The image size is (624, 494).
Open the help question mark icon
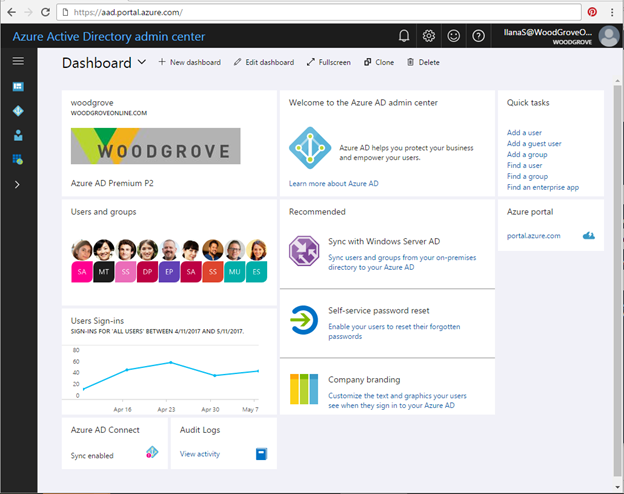tap(479, 36)
